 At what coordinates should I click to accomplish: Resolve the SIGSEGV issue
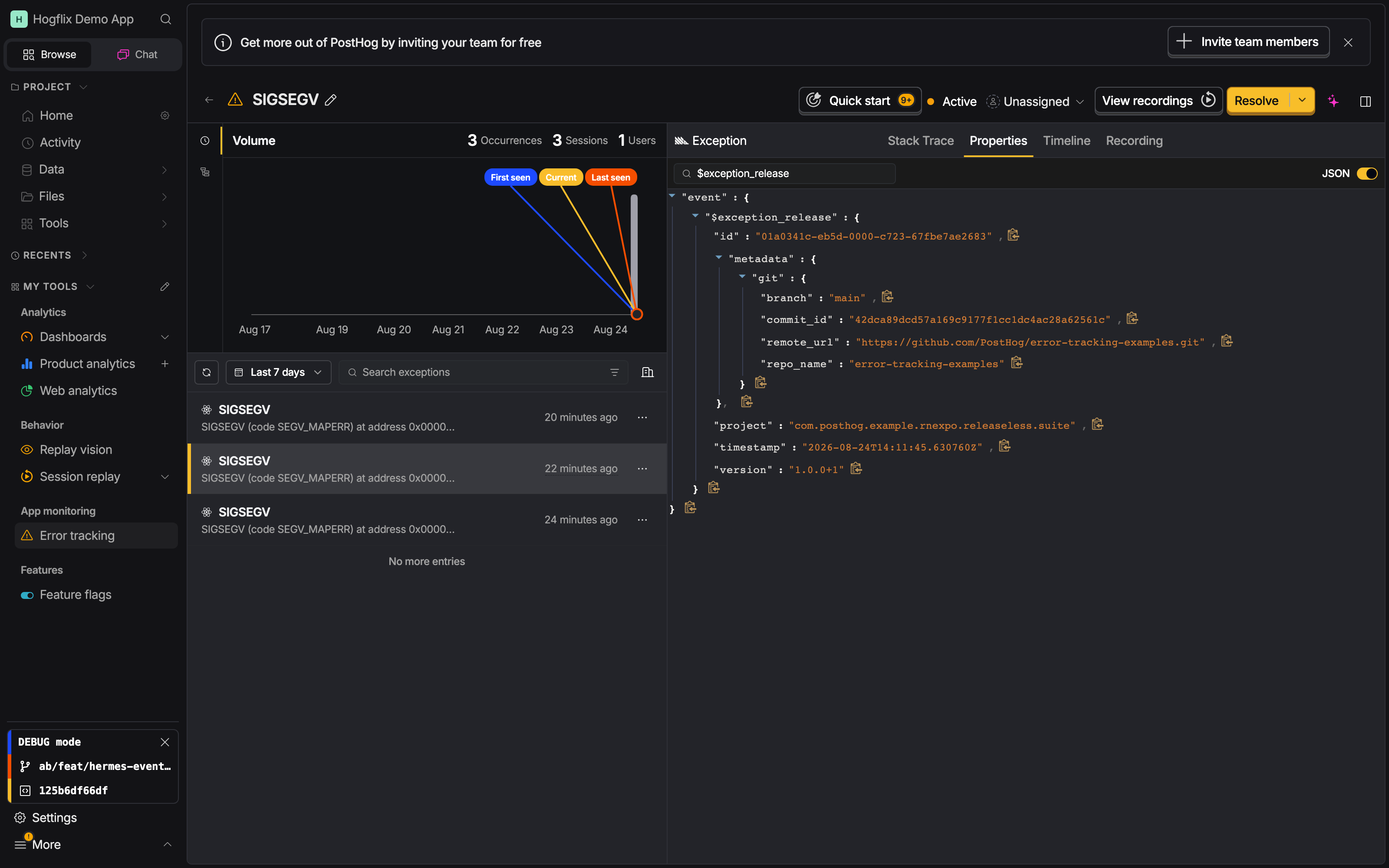1257,101
